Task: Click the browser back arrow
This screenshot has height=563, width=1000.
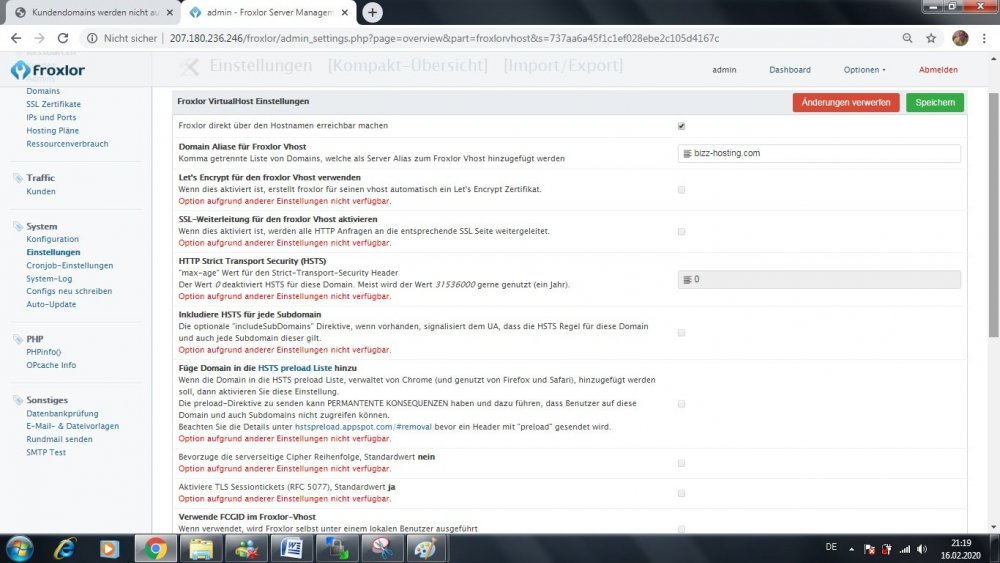Action: 16,38
